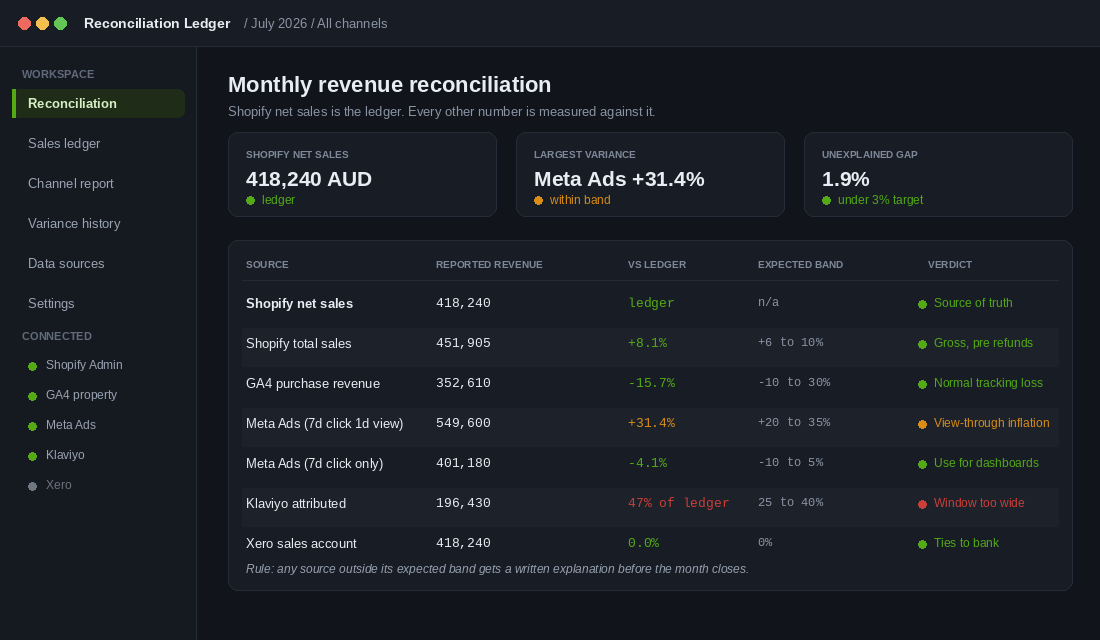1100x640 pixels.
Task: Select the 'Xero sales account' row name
Action: pos(301,543)
